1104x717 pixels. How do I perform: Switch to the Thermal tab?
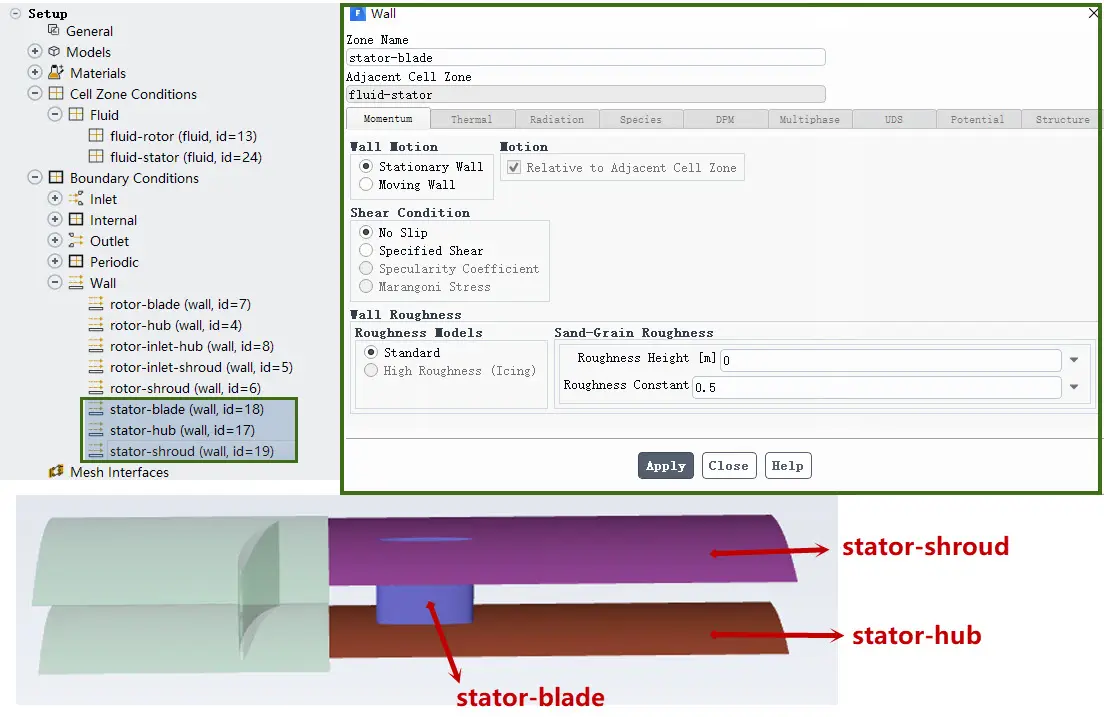point(472,120)
